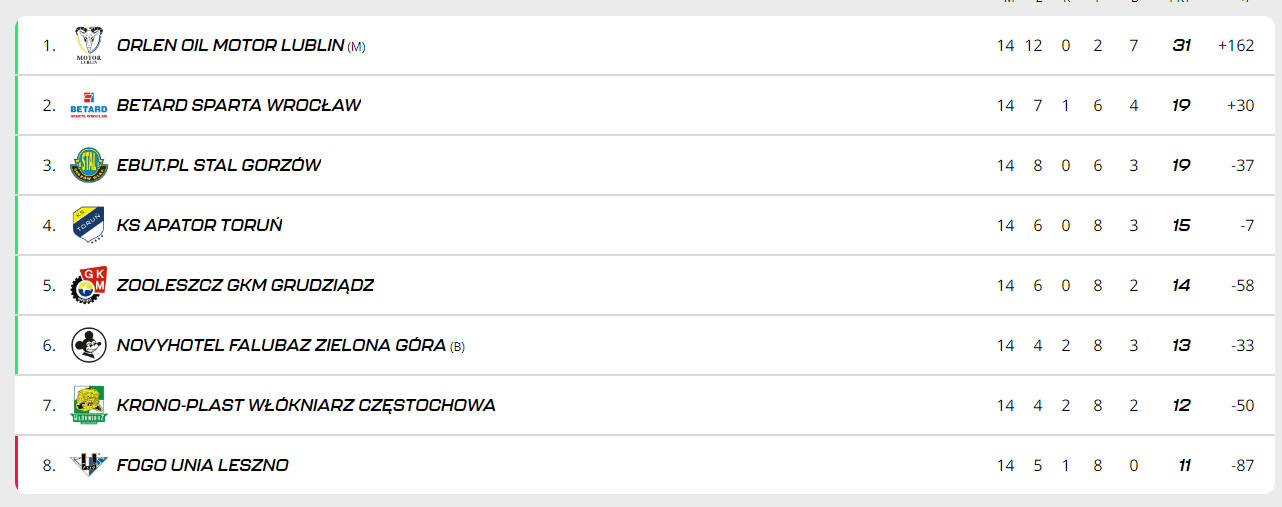The image size is (1282, 507).
Task: Open NOVYHOTEL FALUBAZ ZIELONA GÓRA link
Action: tap(281, 345)
